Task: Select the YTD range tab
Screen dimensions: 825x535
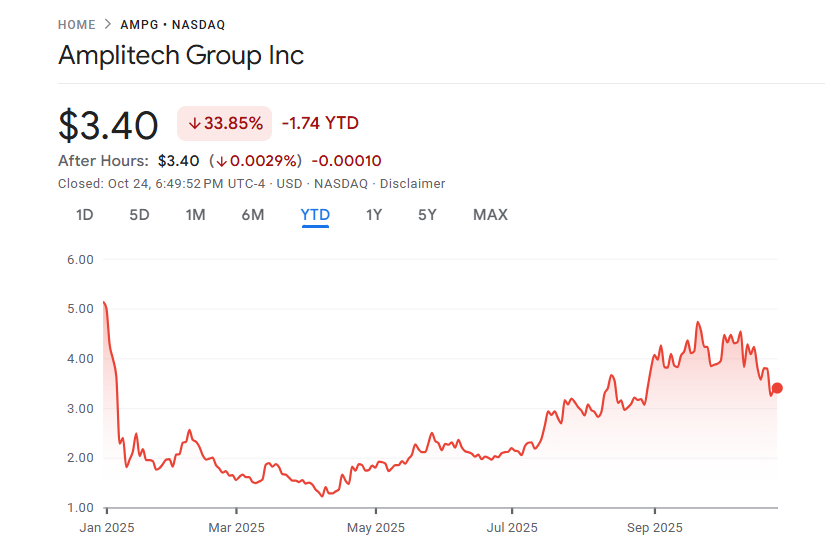Action: (315, 215)
